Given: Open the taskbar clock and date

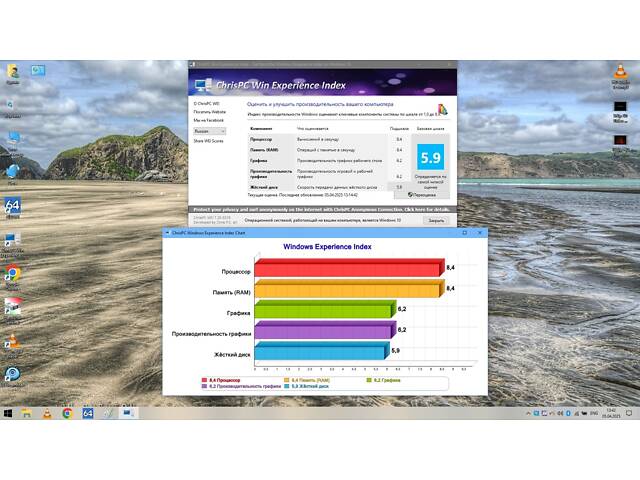Looking at the screenshot, I should (611, 413).
